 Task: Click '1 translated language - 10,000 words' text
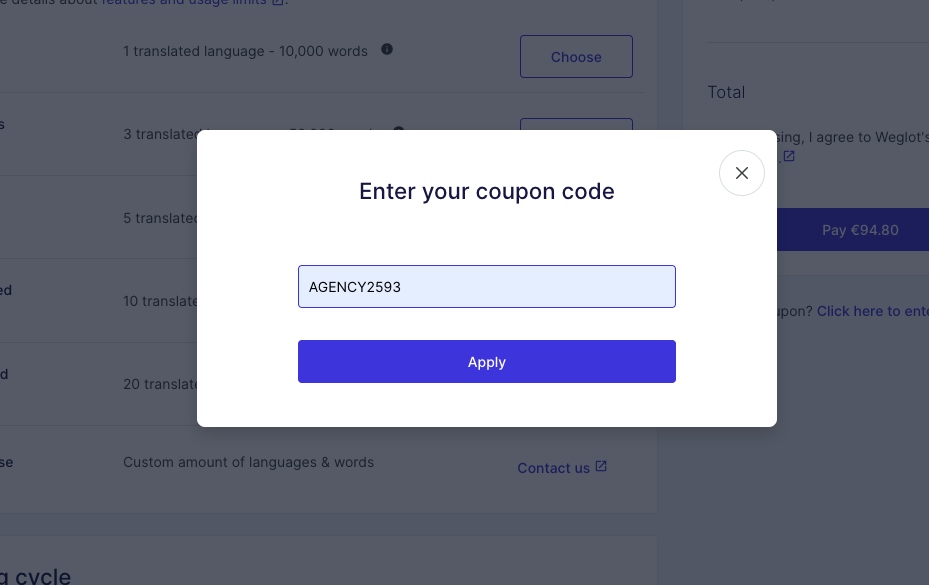[245, 51]
